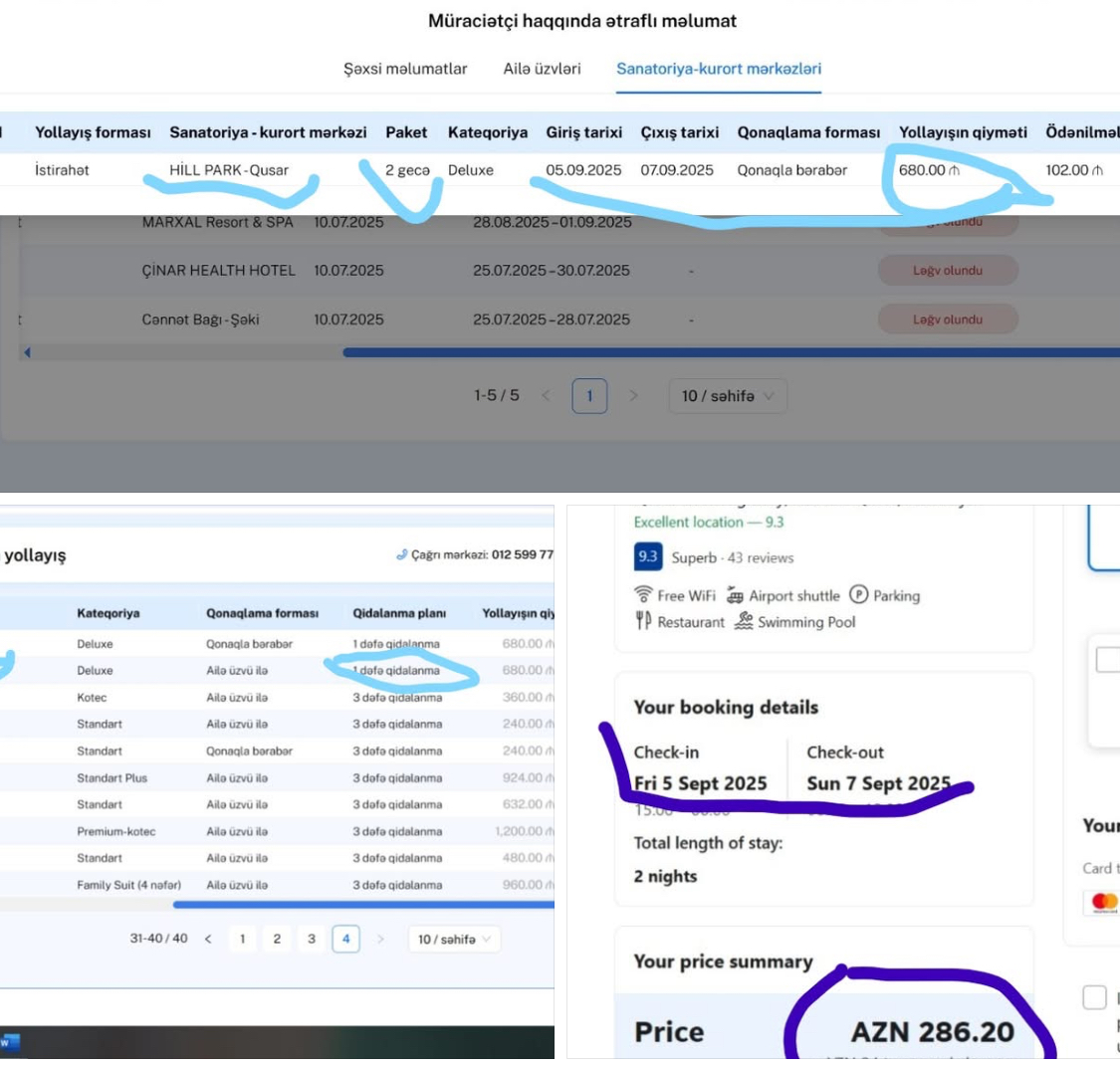Click the Superb · 43 reviews text
Image resolution: width=1120 pixels, height=1068 pixels.
point(732,557)
